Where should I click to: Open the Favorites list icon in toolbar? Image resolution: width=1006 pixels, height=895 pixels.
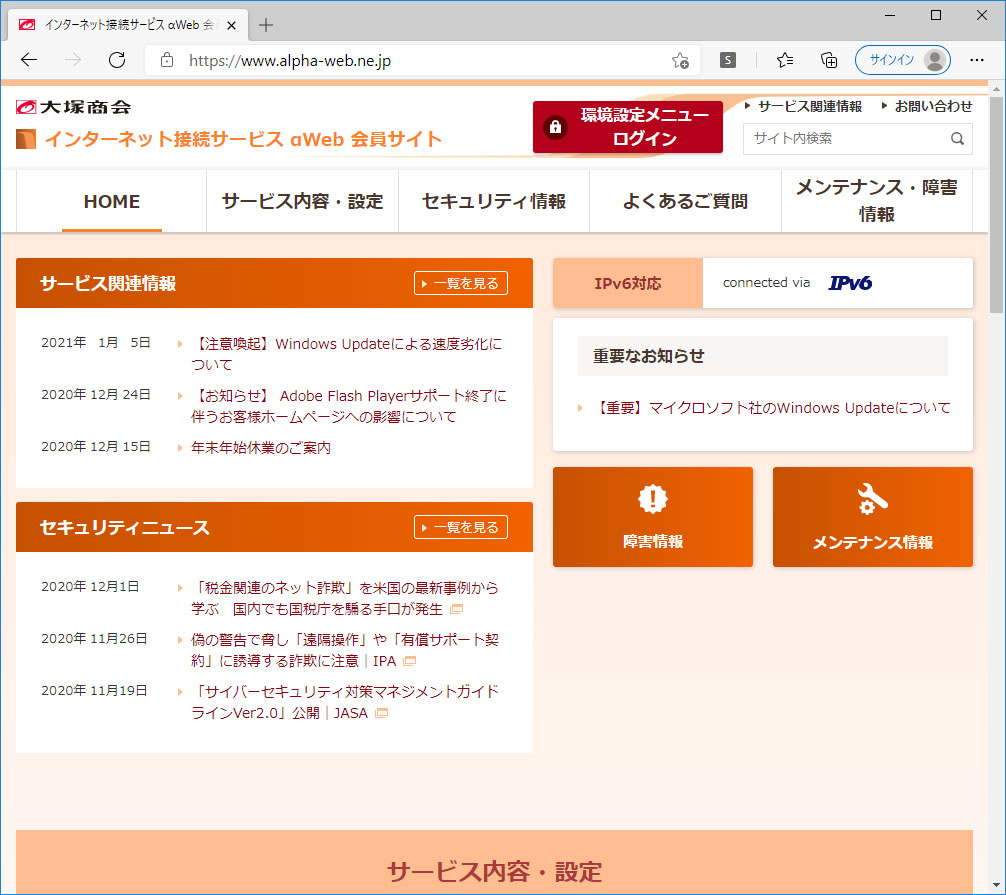pos(786,60)
